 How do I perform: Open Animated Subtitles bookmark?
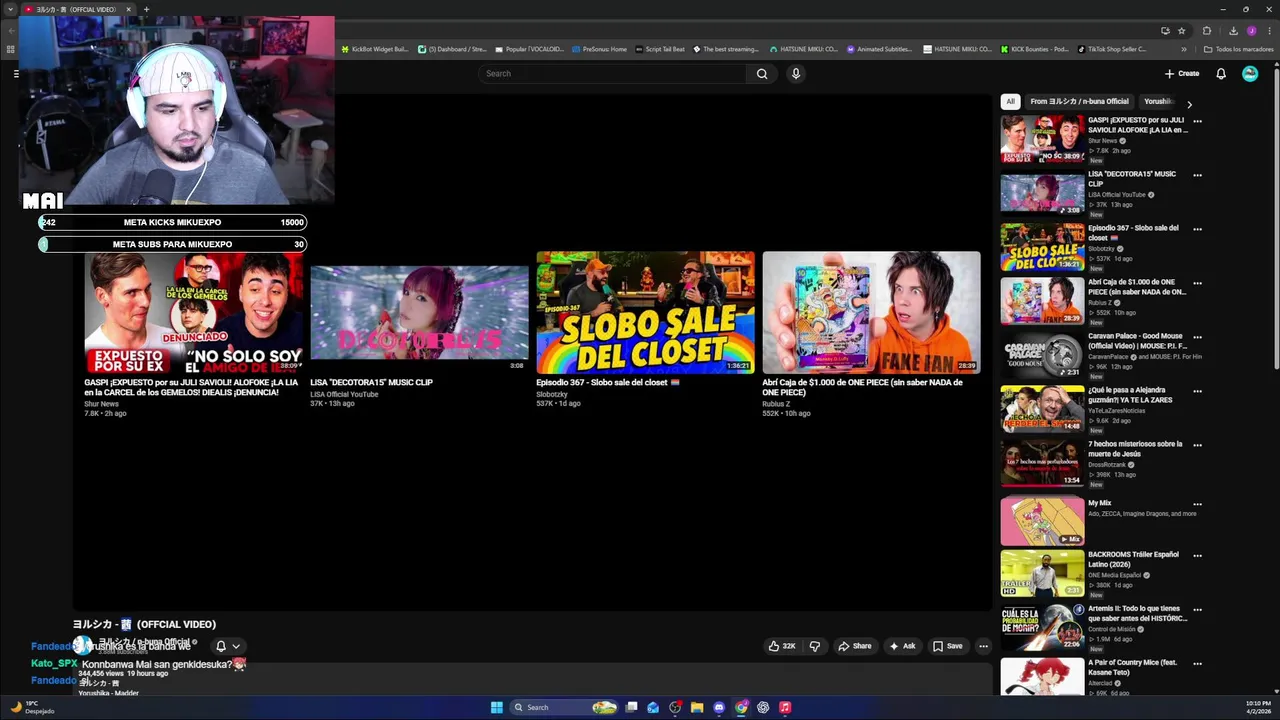(x=879, y=49)
